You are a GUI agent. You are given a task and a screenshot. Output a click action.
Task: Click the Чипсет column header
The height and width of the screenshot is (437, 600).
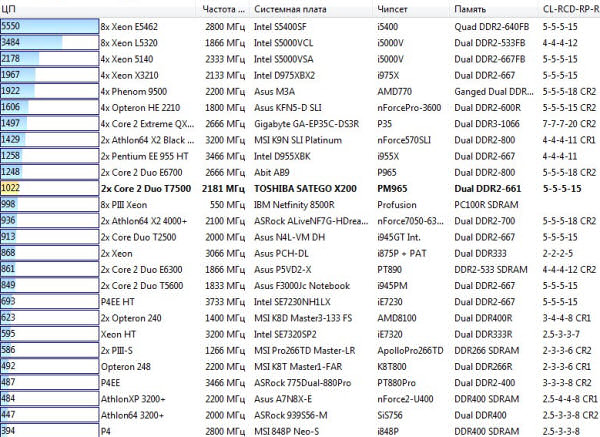coord(392,9)
